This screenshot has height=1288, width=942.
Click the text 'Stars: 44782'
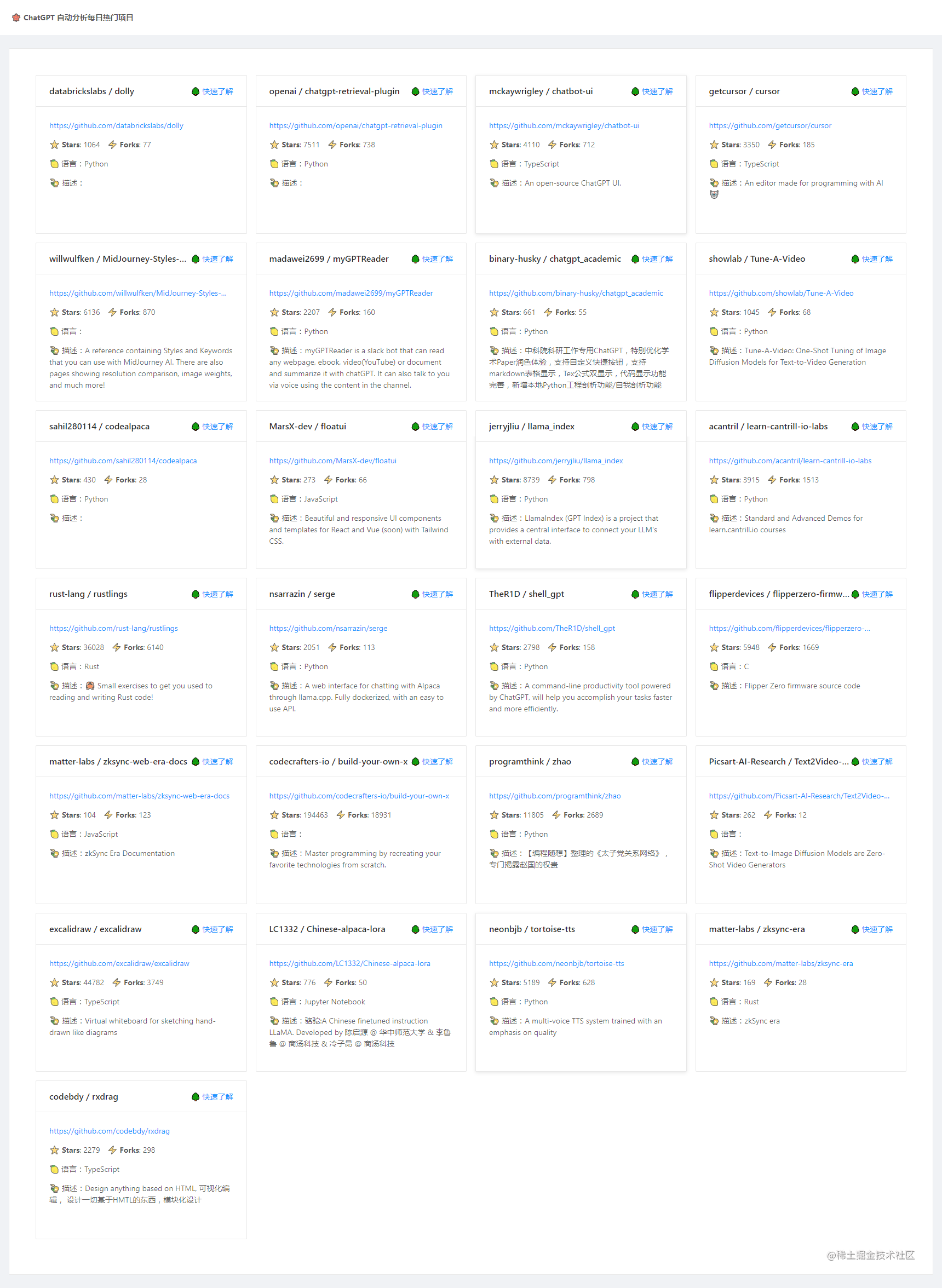83,983
